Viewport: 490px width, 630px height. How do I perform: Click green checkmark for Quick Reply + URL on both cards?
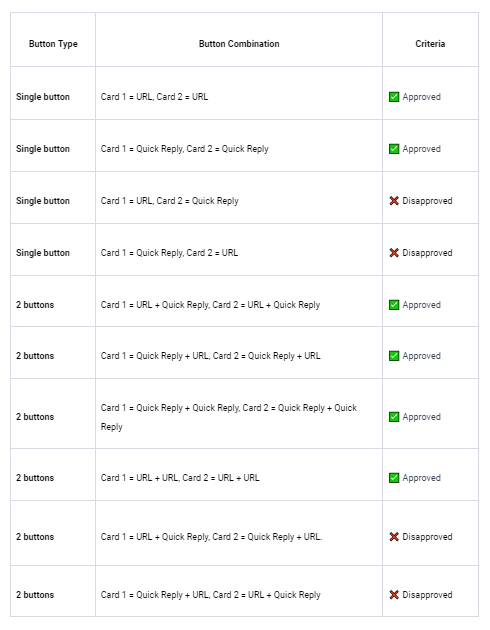tap(394, 356)
